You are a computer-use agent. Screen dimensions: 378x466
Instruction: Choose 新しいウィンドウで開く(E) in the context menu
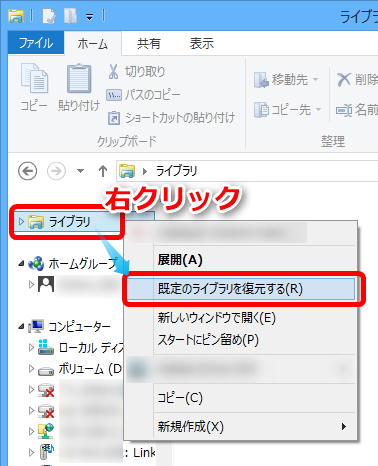(x=217, y=318)
